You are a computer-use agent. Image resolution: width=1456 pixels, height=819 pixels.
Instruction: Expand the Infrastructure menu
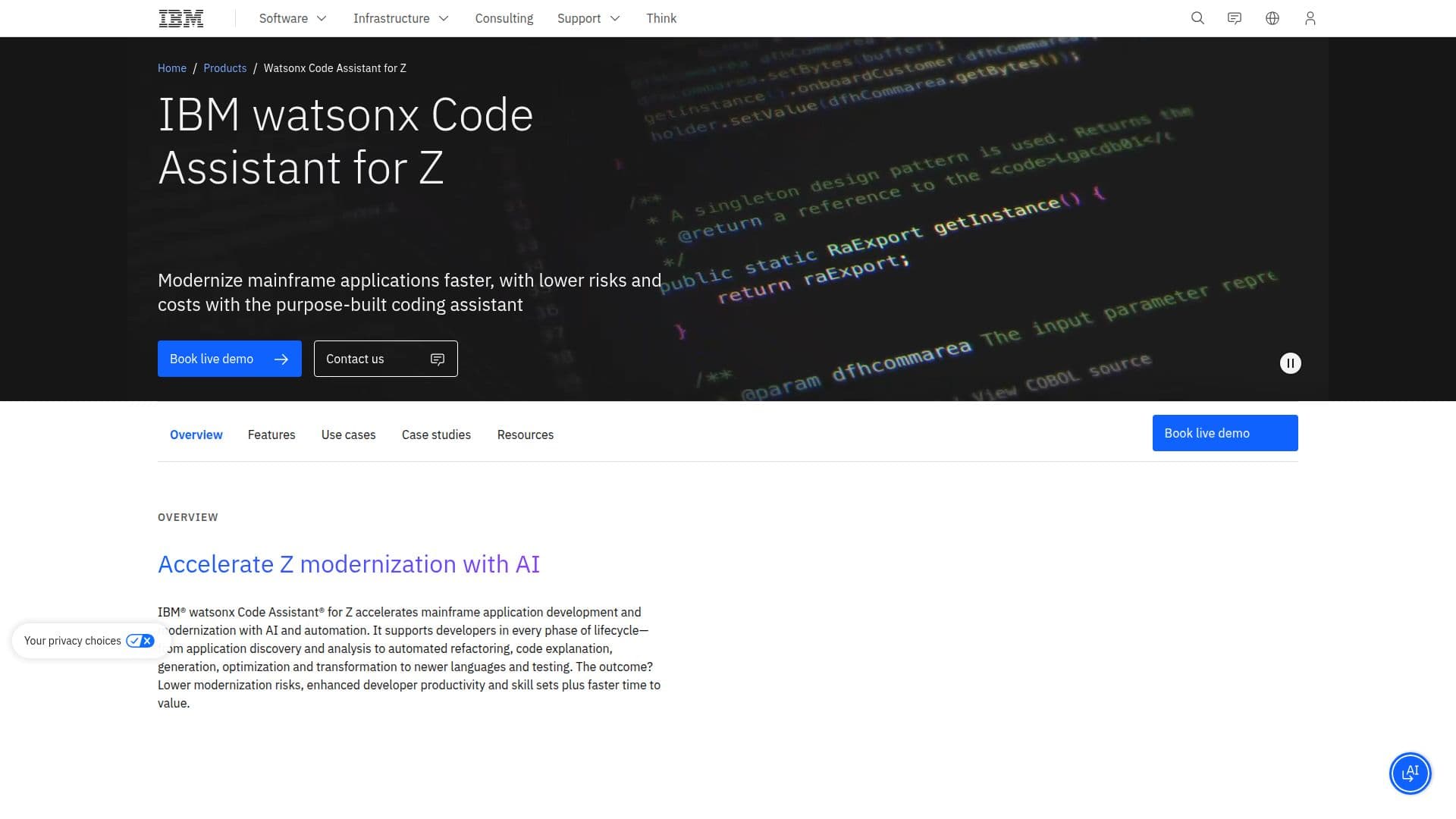coord(401,18)
